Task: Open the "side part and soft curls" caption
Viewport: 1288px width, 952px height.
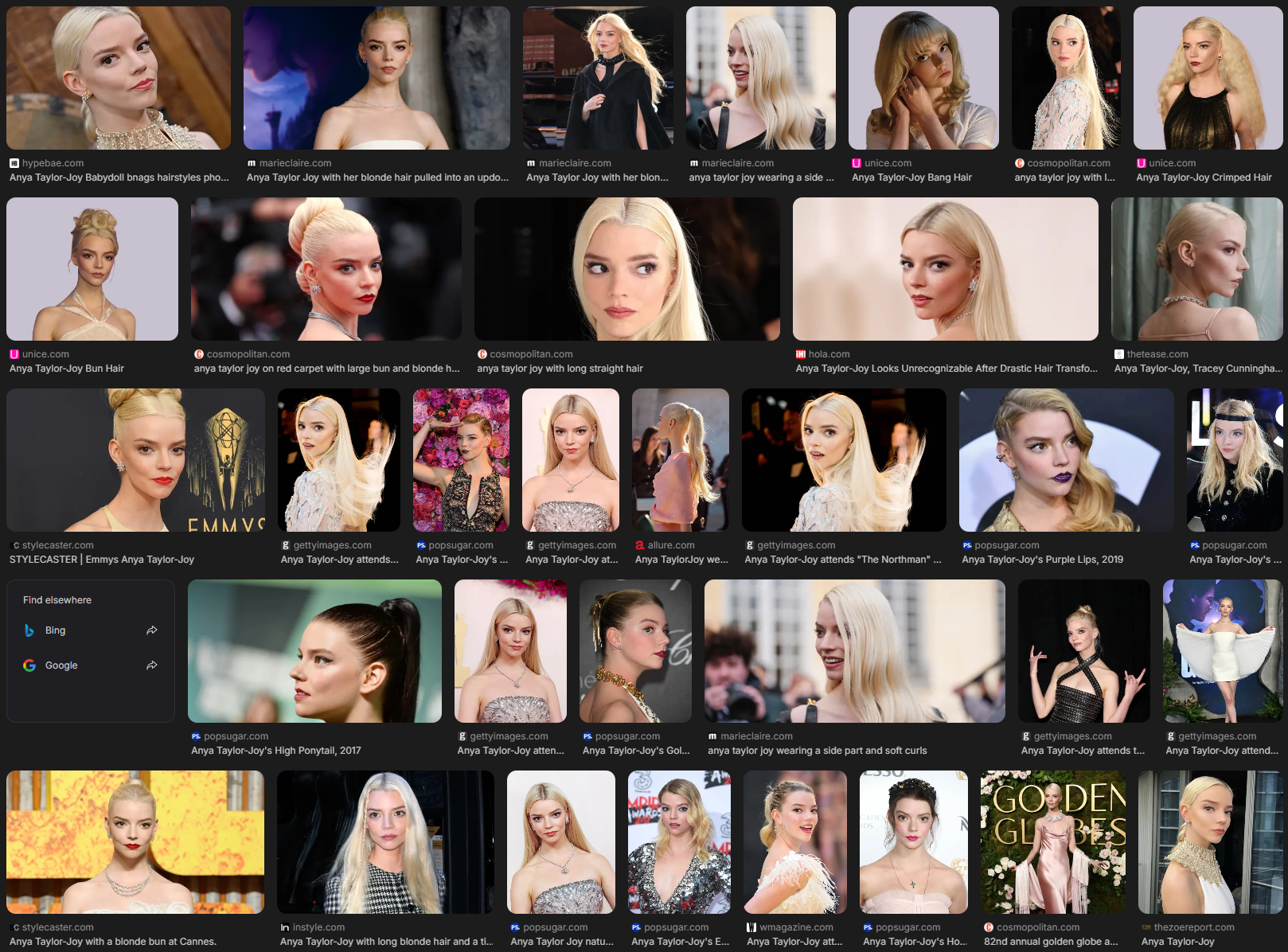Action: [x=818, y=751]
